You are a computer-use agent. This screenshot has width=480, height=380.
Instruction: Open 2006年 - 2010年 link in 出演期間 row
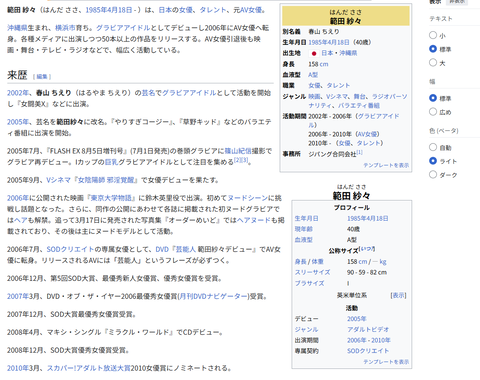[x=369, y=340]
